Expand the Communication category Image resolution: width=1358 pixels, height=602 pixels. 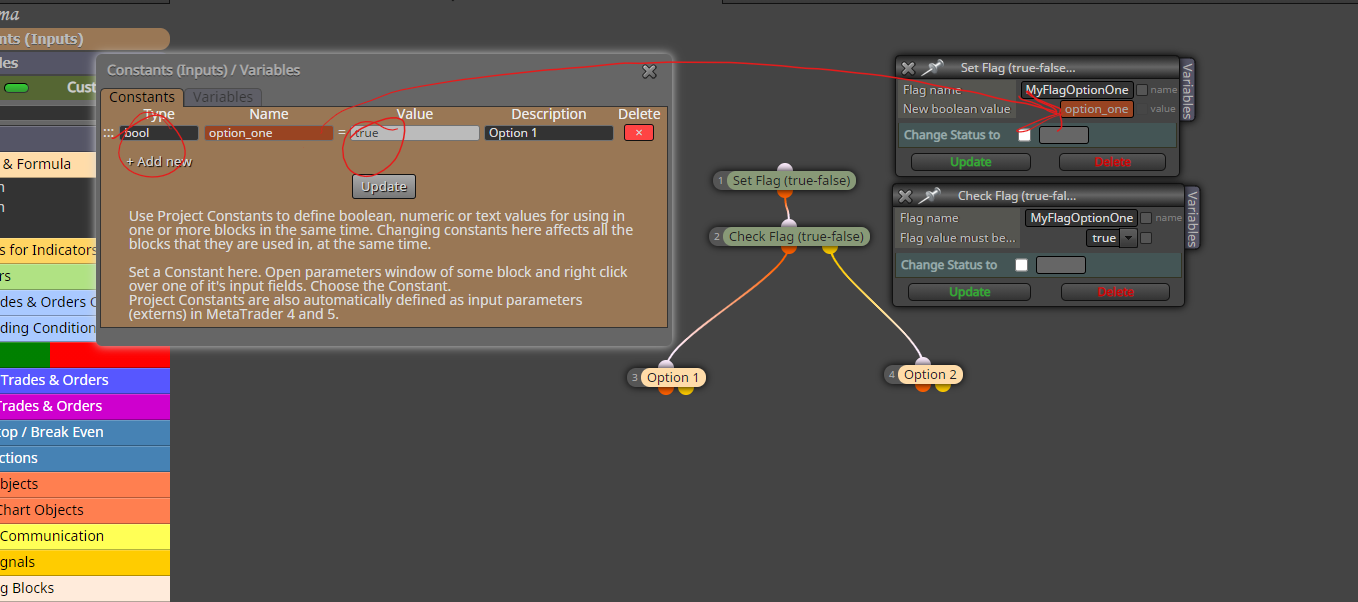pyautogui.click(x=84, y=536)
